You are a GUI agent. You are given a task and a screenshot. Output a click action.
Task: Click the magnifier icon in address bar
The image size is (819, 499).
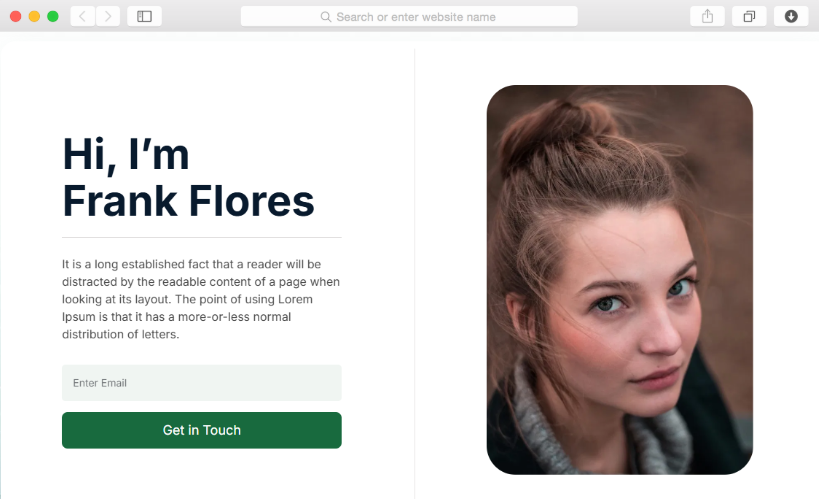[325, 17]
